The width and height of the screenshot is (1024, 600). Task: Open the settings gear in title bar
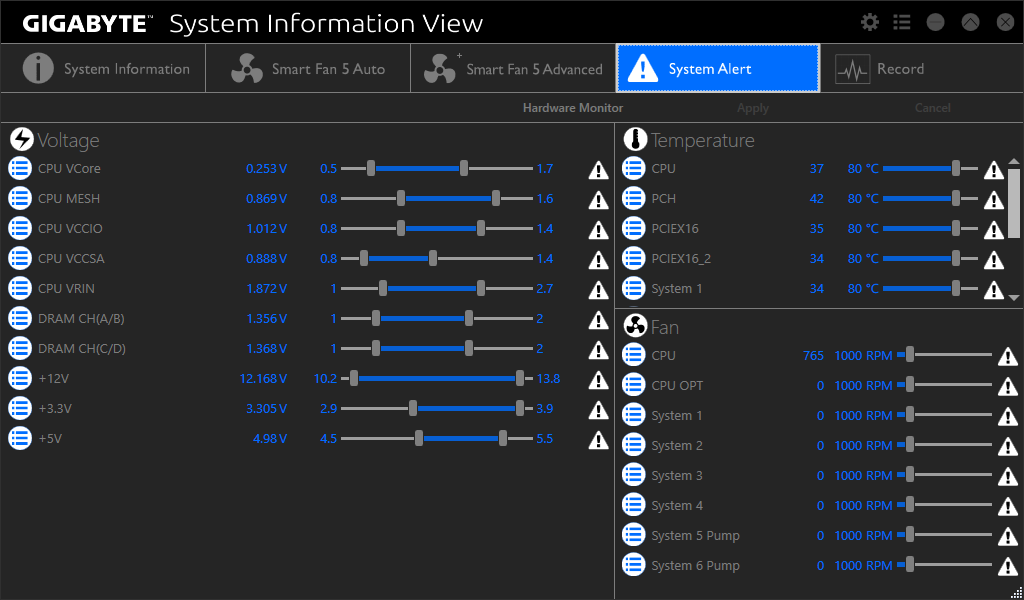(870, 22)
